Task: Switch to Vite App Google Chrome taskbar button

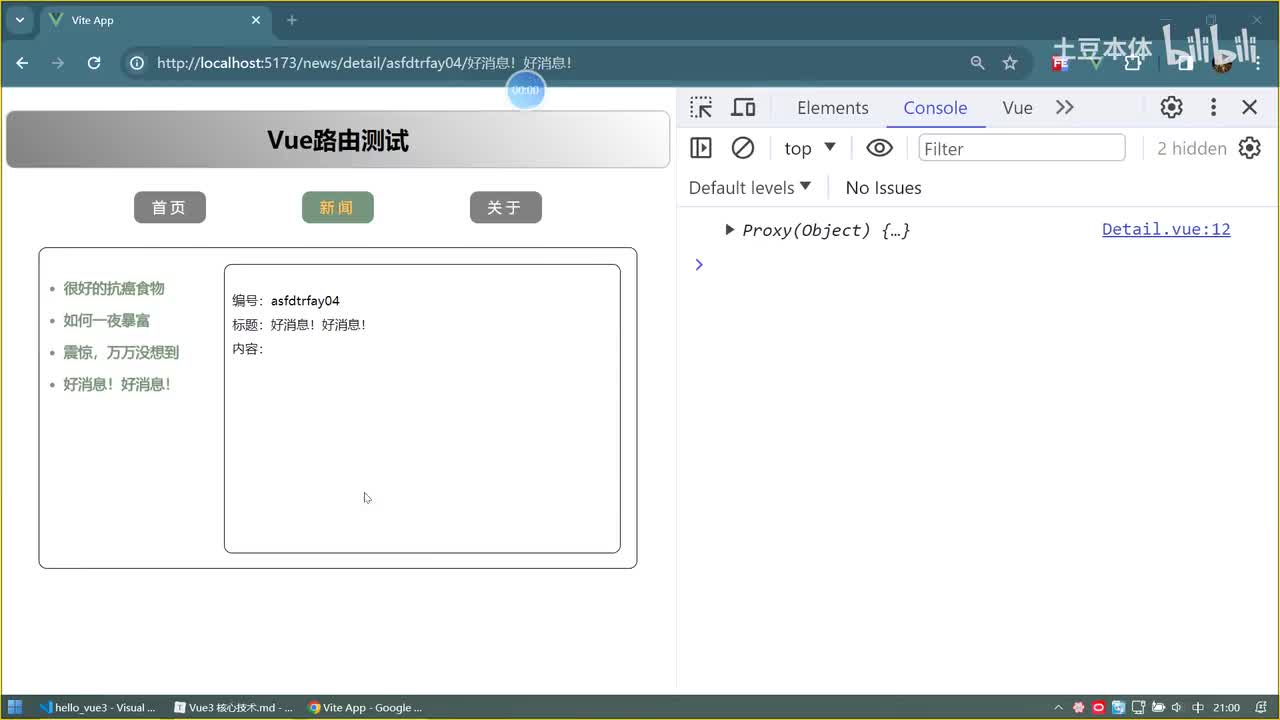Action: pyautogui.click(x=366, y=707)
